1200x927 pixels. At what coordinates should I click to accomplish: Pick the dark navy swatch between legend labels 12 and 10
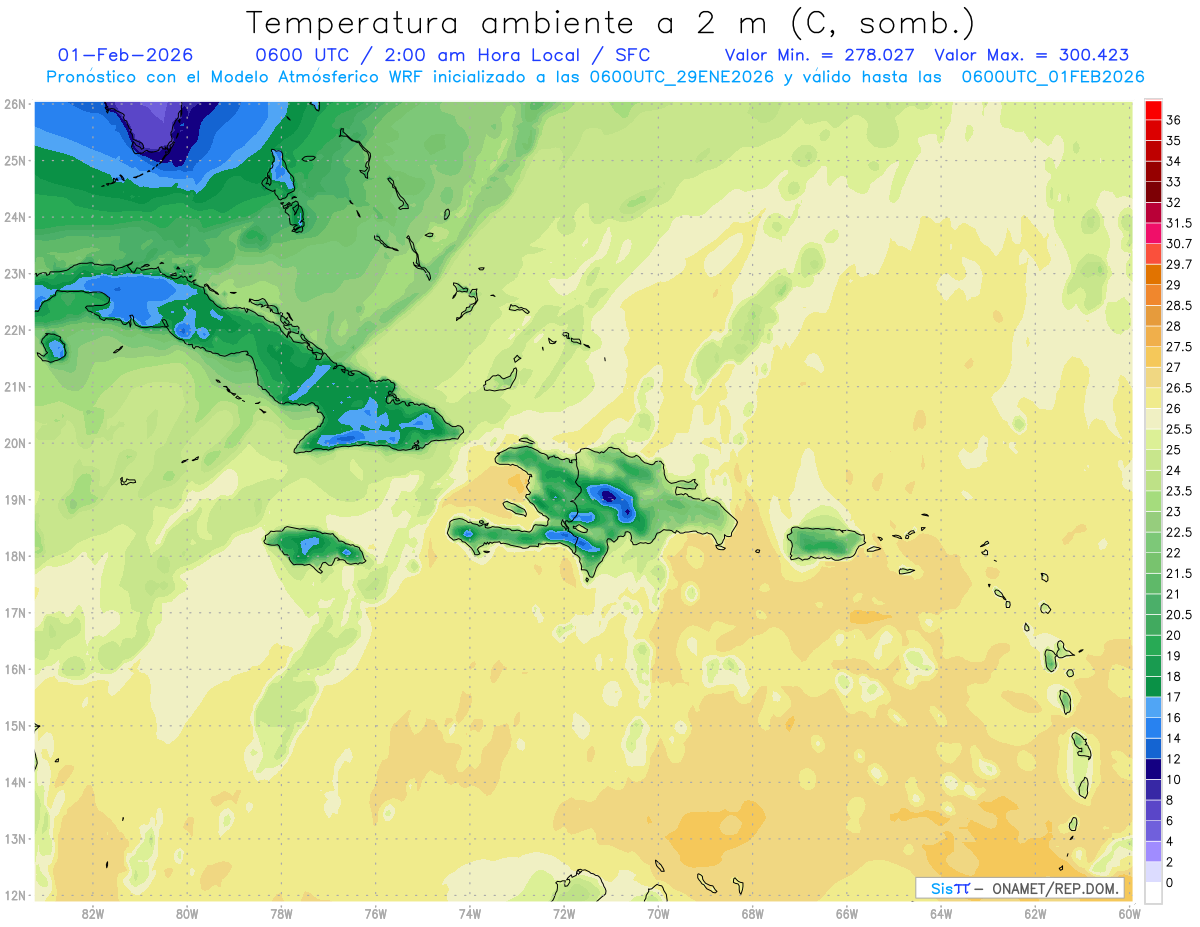click(1153, 769)
